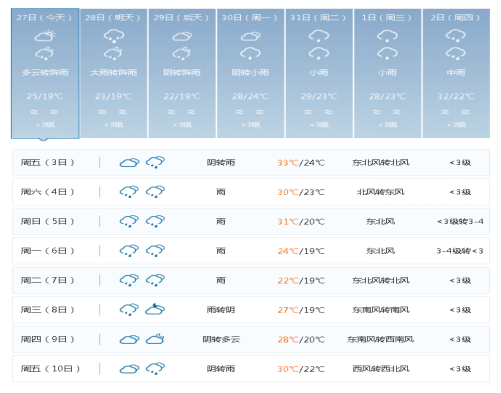Screen dimensions: 501x393
Task: Click the night cloud icon for 周三 (8日)
Action: coord(155,309)
